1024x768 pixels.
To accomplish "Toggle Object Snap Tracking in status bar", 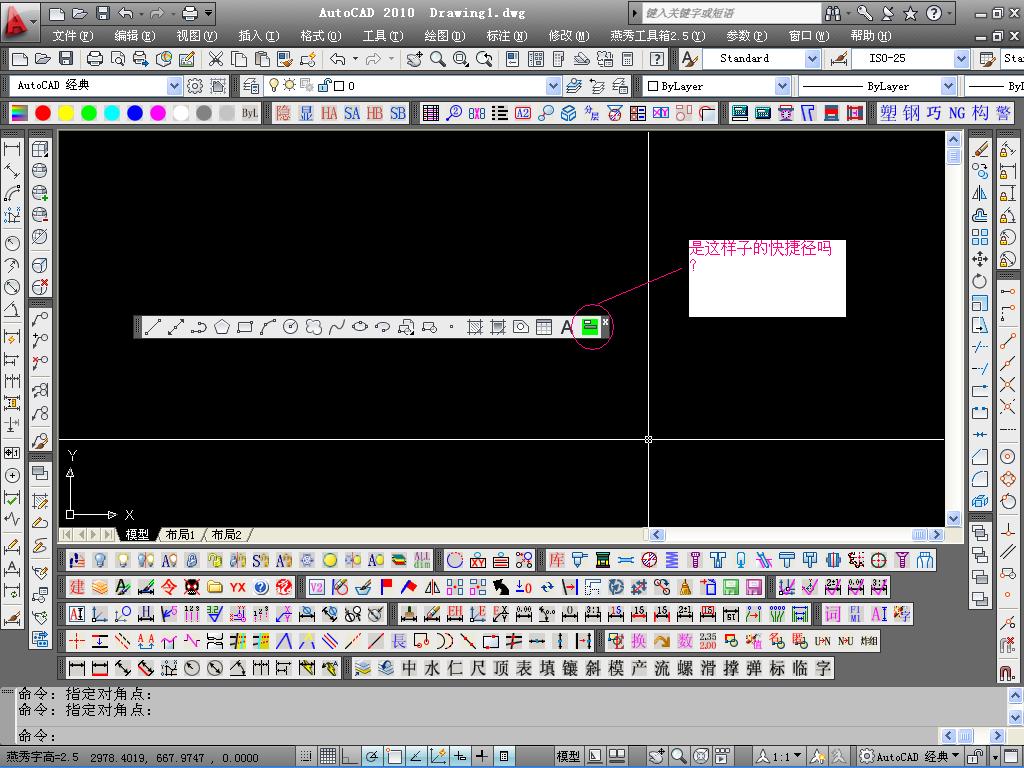I will 415,756.
